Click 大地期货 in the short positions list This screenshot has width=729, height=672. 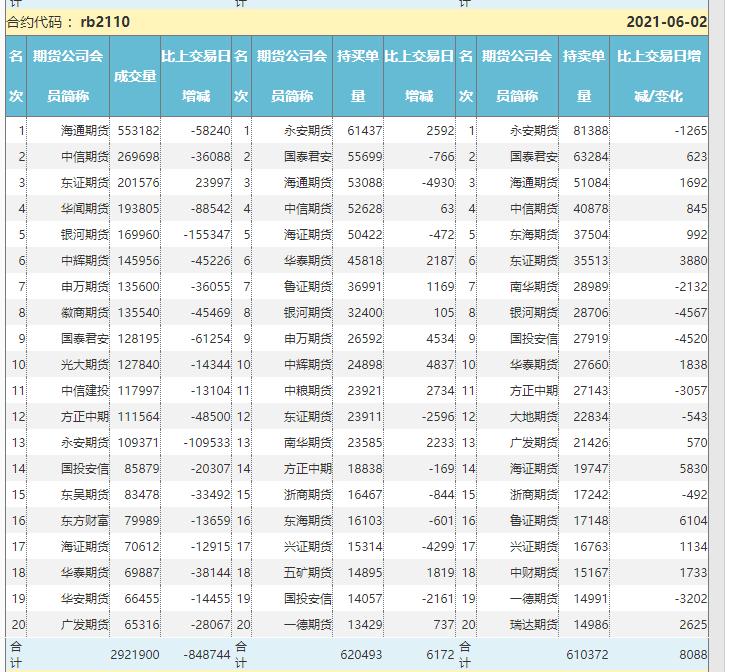534,416
